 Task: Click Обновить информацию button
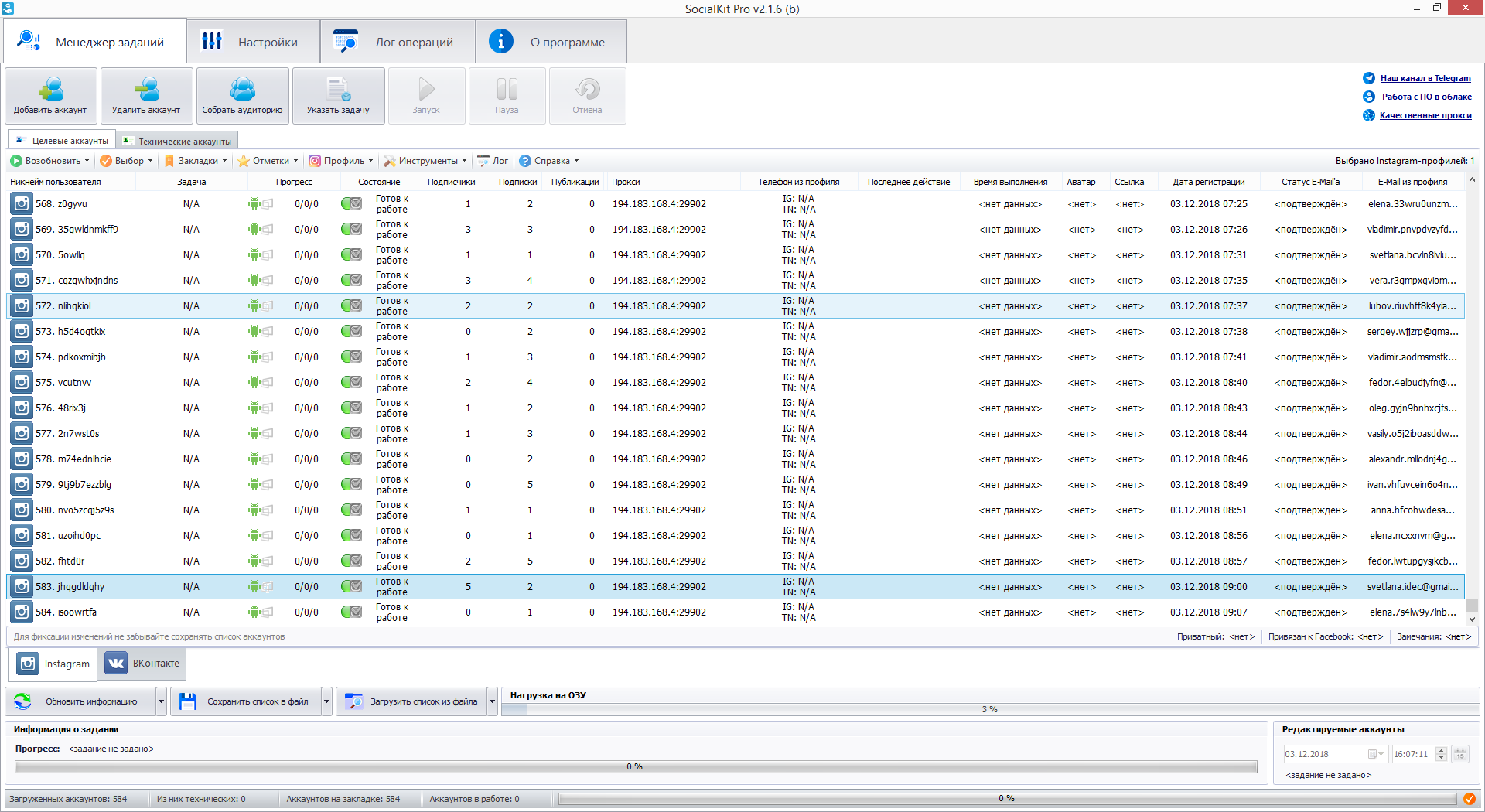81,701
